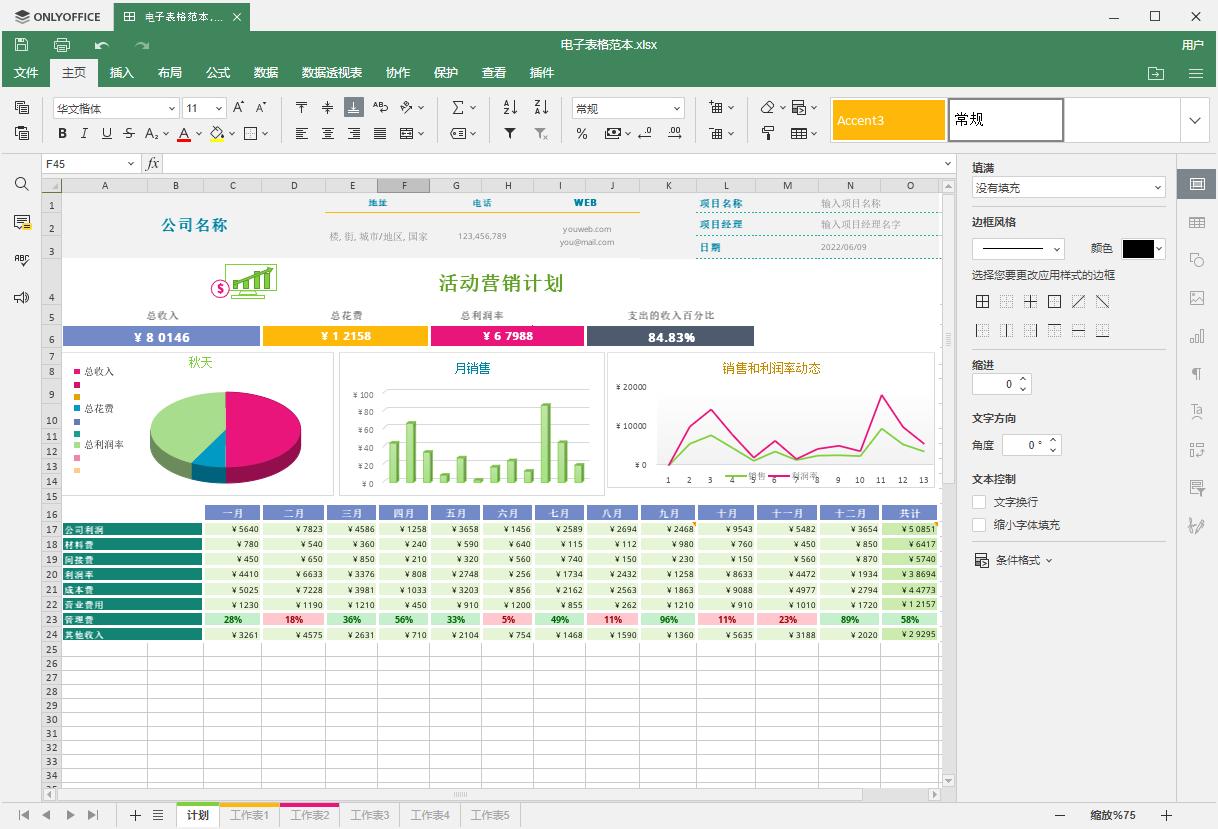This screenshot has width=1218, height=829.
Task: Click the black border color swatch
Action: 1138,249
